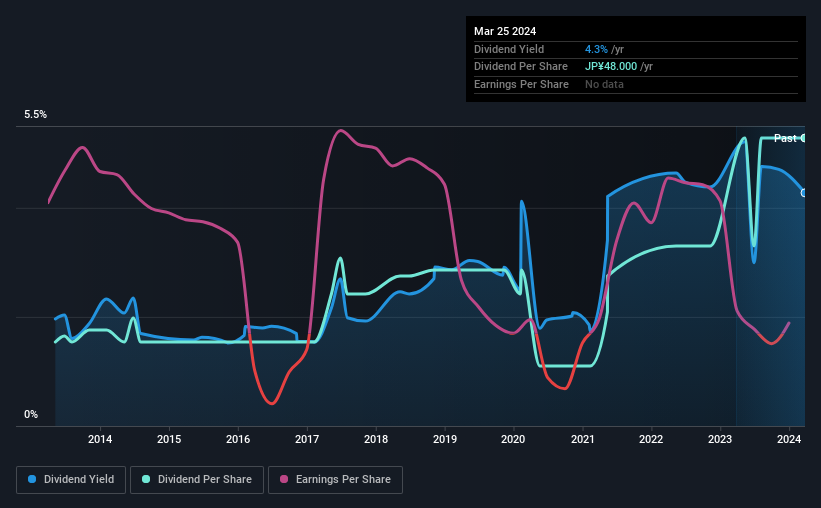The image size is (821, 508).
Task: Click the pink Earnings Per Share legend dot
Action: point(284,479)
